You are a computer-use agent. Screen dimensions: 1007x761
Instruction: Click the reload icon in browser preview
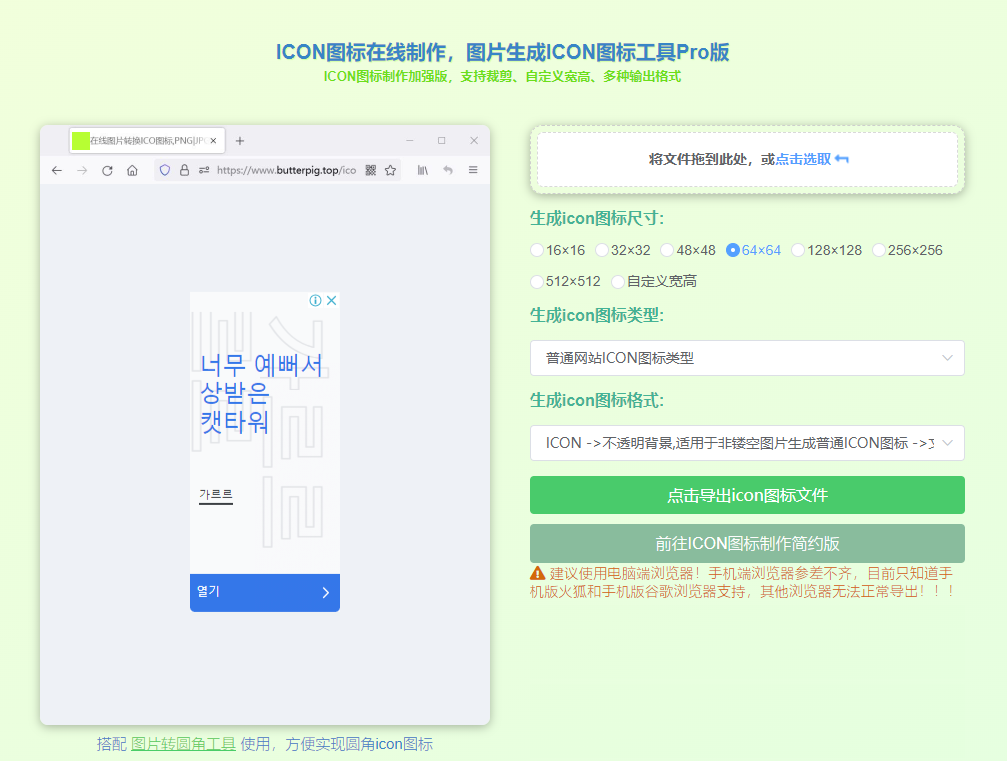(x=107, y=171)
